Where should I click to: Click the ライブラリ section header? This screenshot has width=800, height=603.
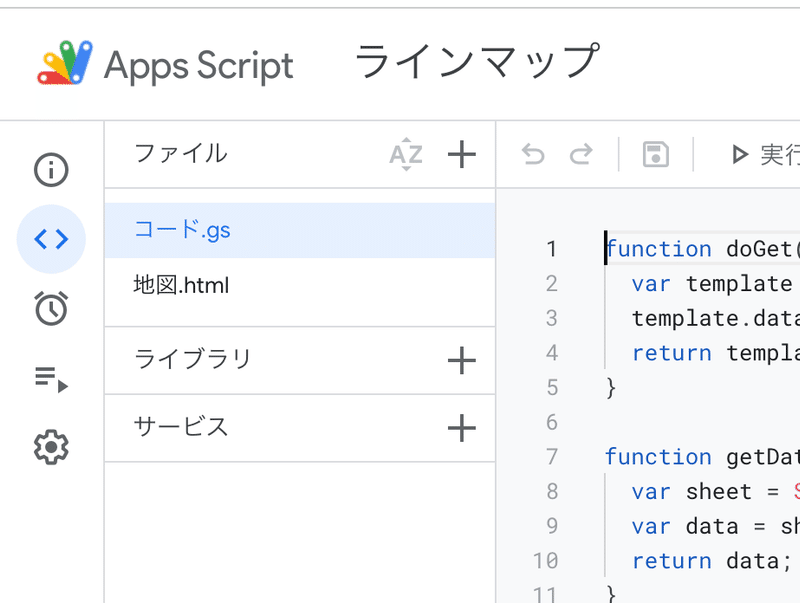(193, 359)
